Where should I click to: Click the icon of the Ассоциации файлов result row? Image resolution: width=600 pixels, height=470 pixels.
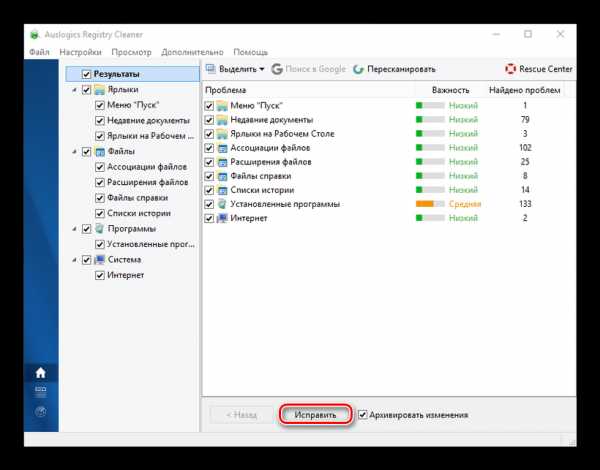222,148
